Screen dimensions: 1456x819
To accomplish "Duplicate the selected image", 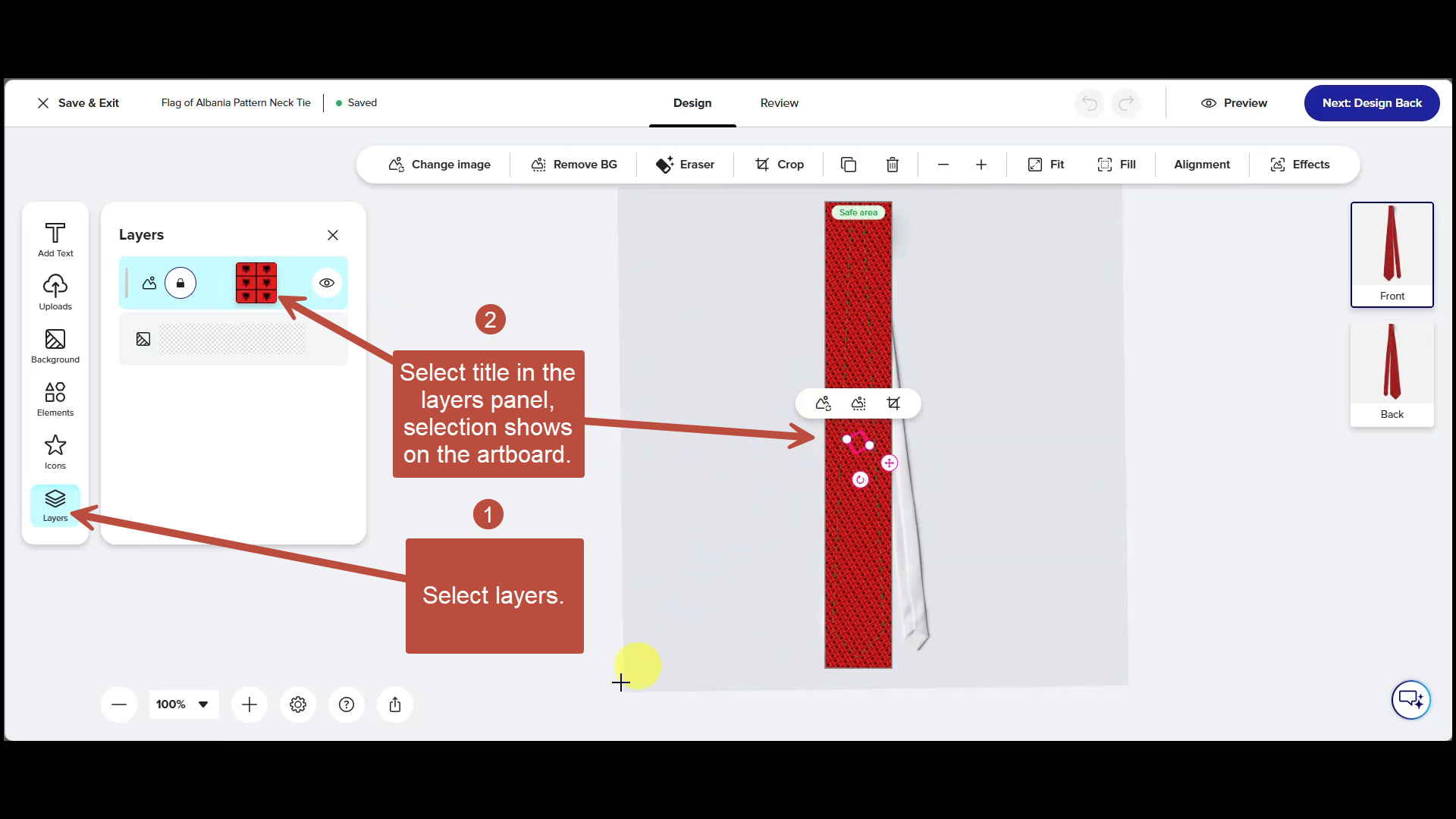I will click(x=849, y=165).
